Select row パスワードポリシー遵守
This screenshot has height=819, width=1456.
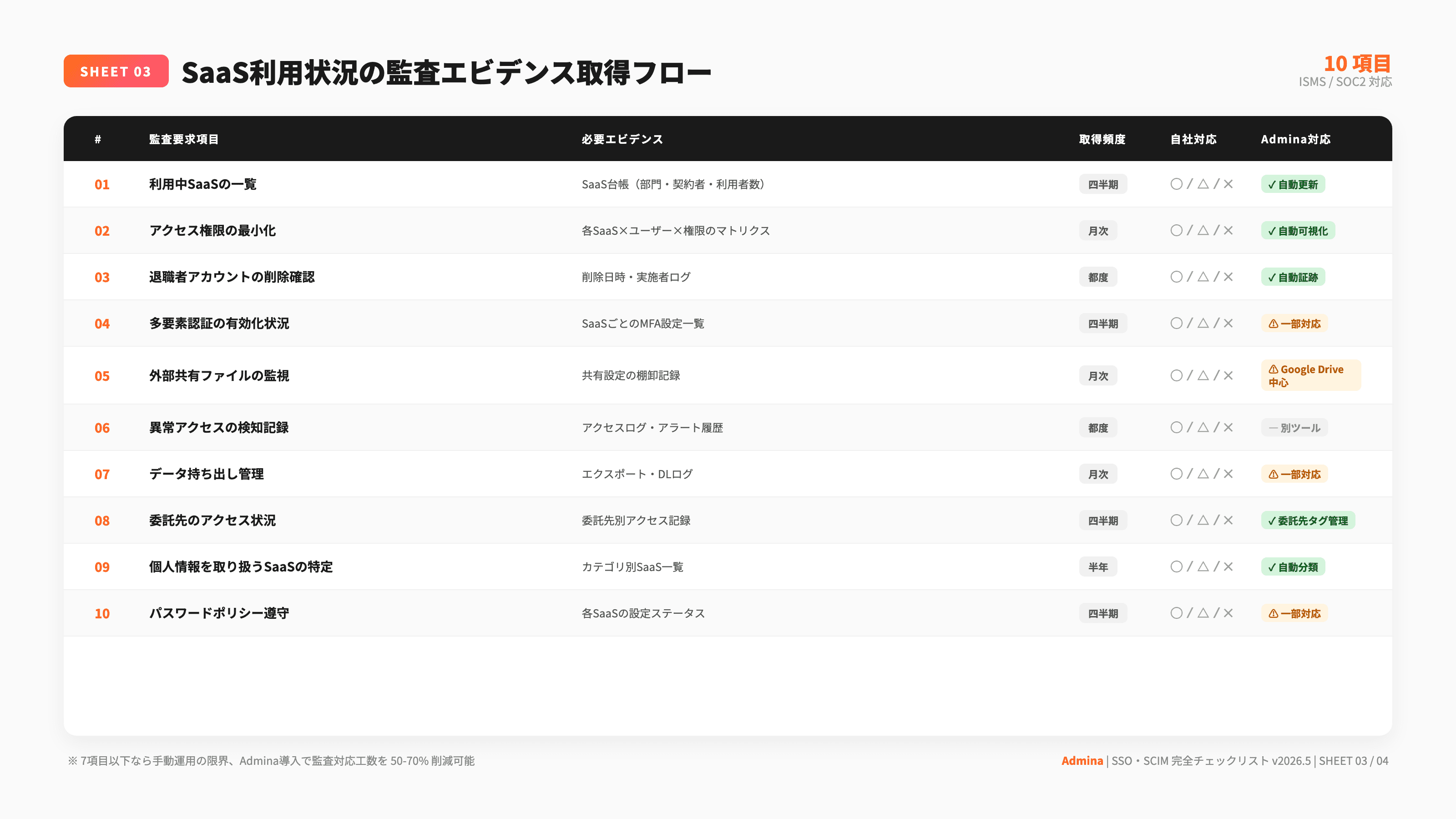click(x=728, y=613)
